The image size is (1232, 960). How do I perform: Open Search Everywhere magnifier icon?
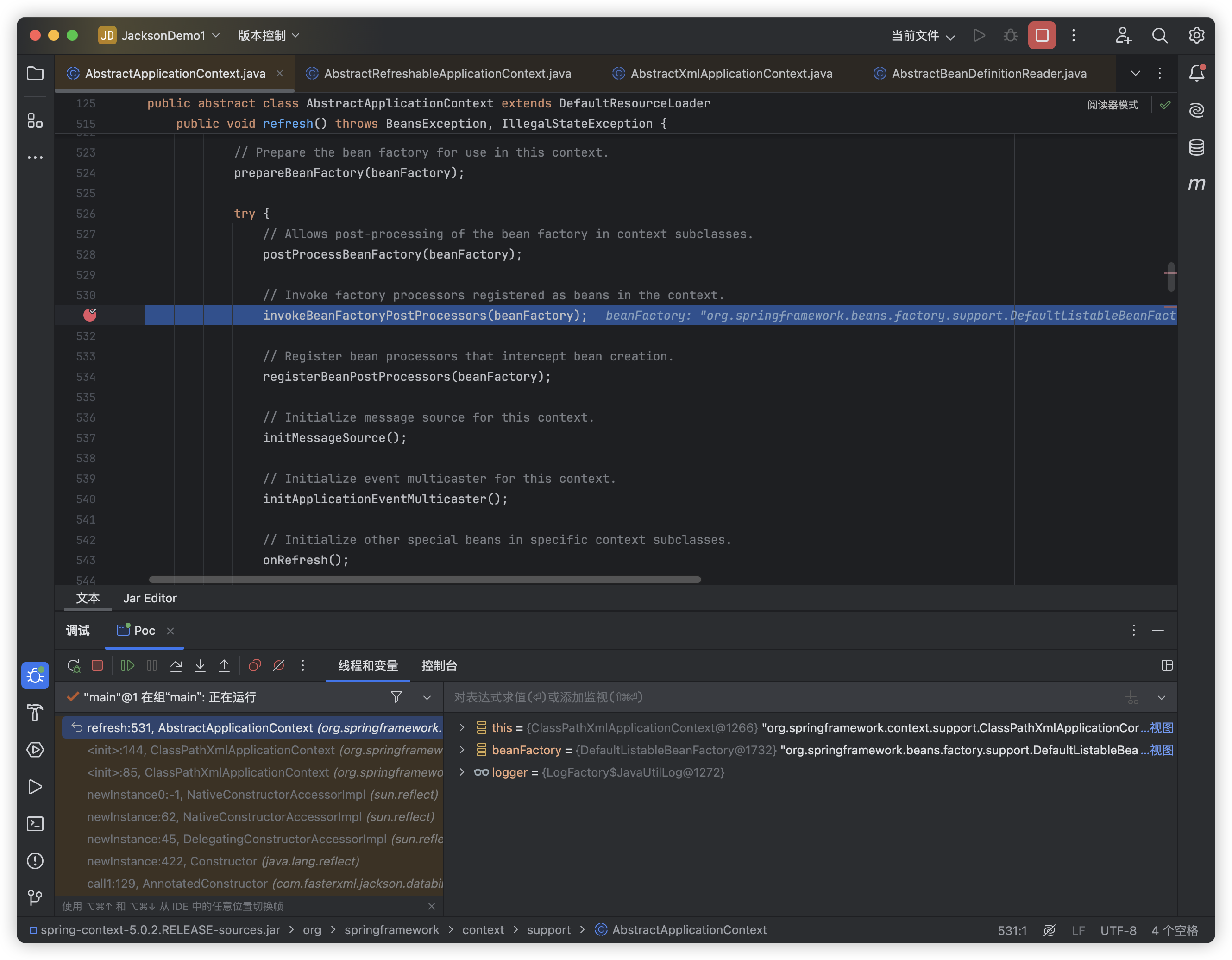pyautogui.click(x=1160, y=36)
